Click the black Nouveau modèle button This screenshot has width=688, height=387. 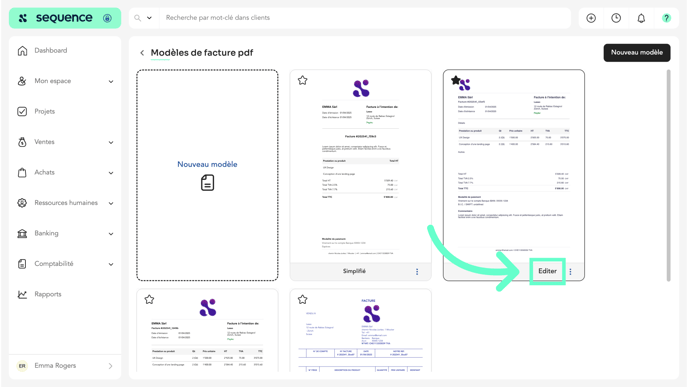637,53
